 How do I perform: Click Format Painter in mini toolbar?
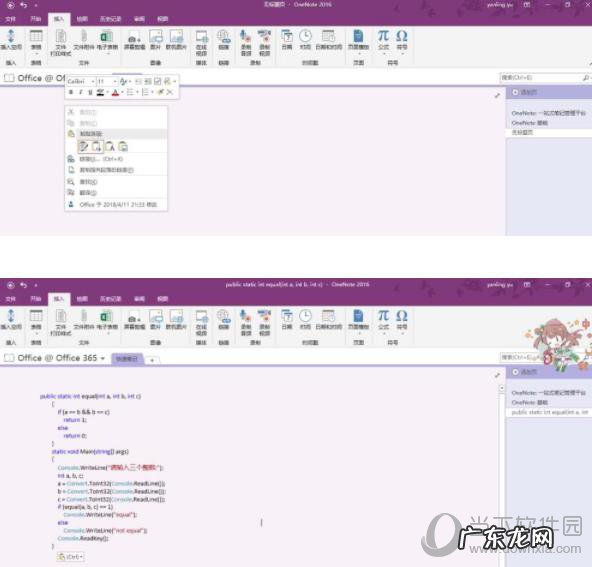click(160, 92)
